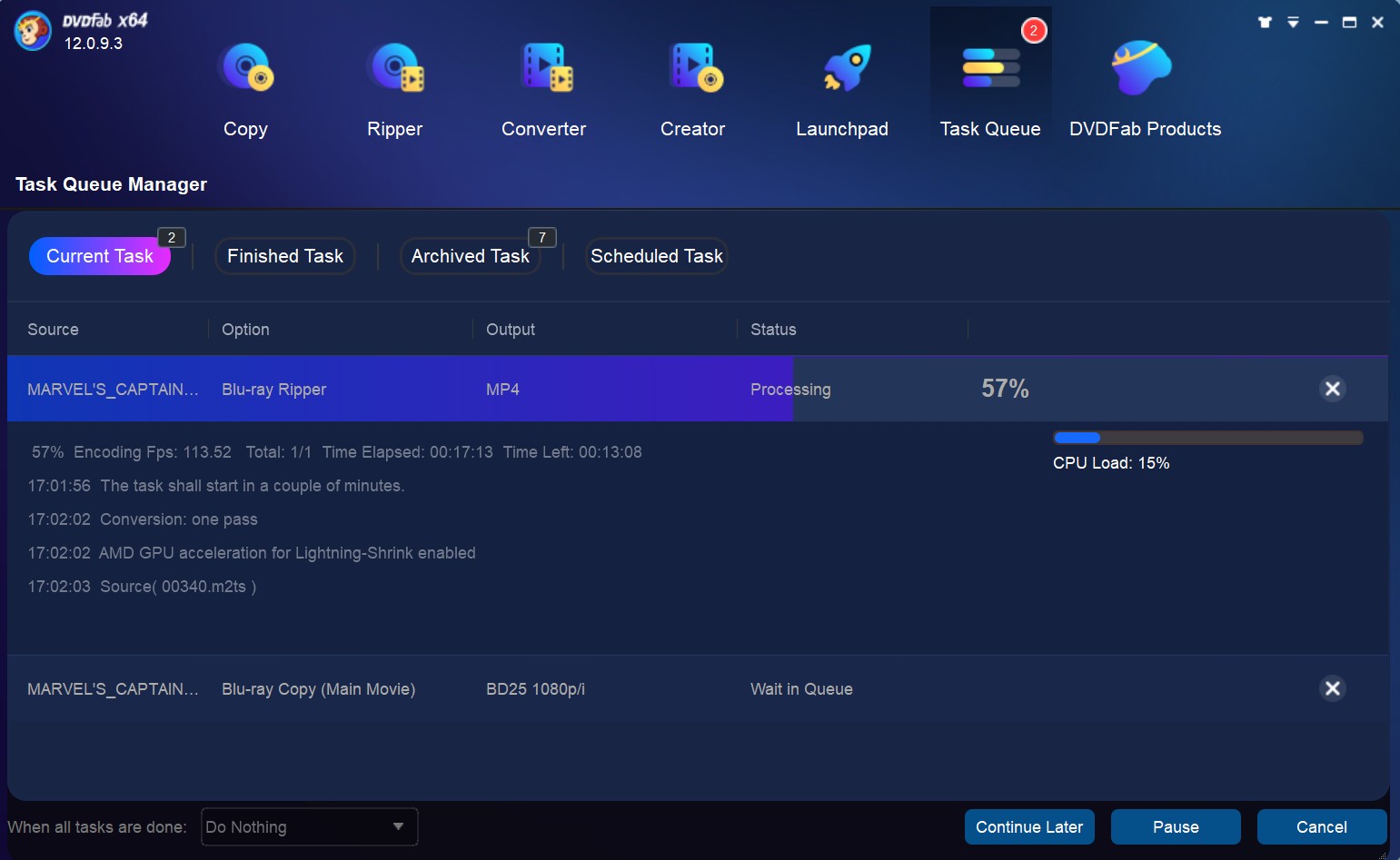Click the 'AMD GPU acceleration' log line
The width and height of the screenshot is (1400, 860).
pyautogui.click(x=252, y=553)
